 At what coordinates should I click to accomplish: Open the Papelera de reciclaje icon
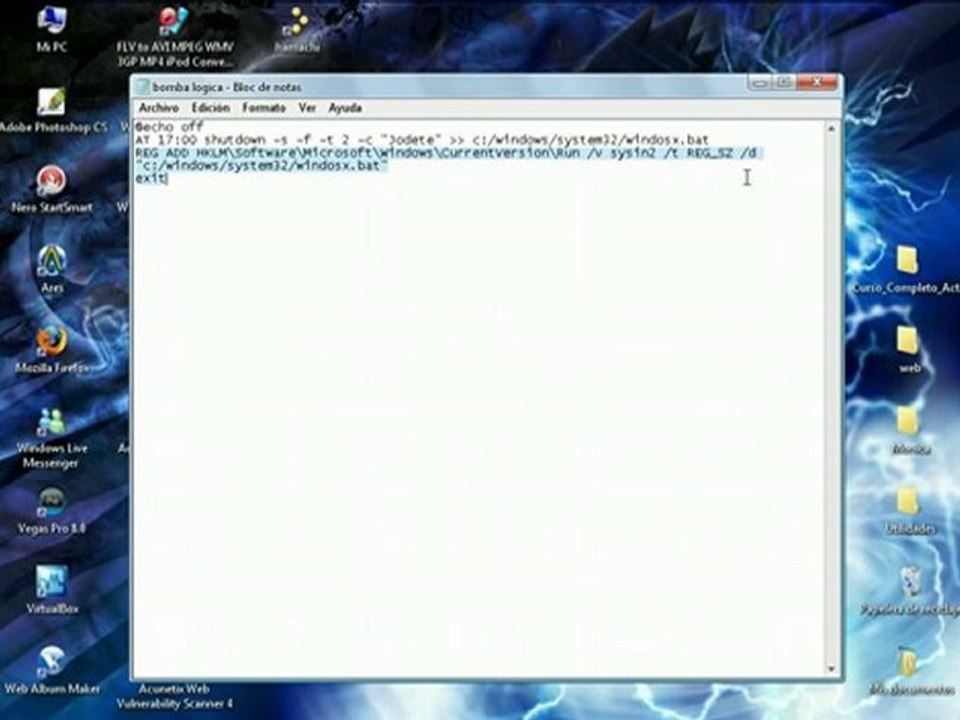[910, 590]
